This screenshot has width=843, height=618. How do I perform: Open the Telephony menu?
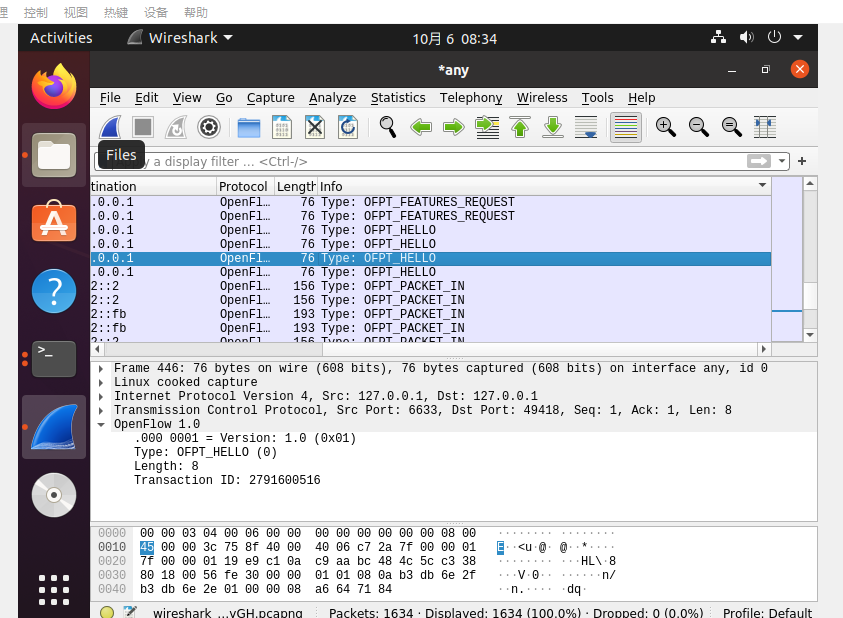click(x=471, y=98)
